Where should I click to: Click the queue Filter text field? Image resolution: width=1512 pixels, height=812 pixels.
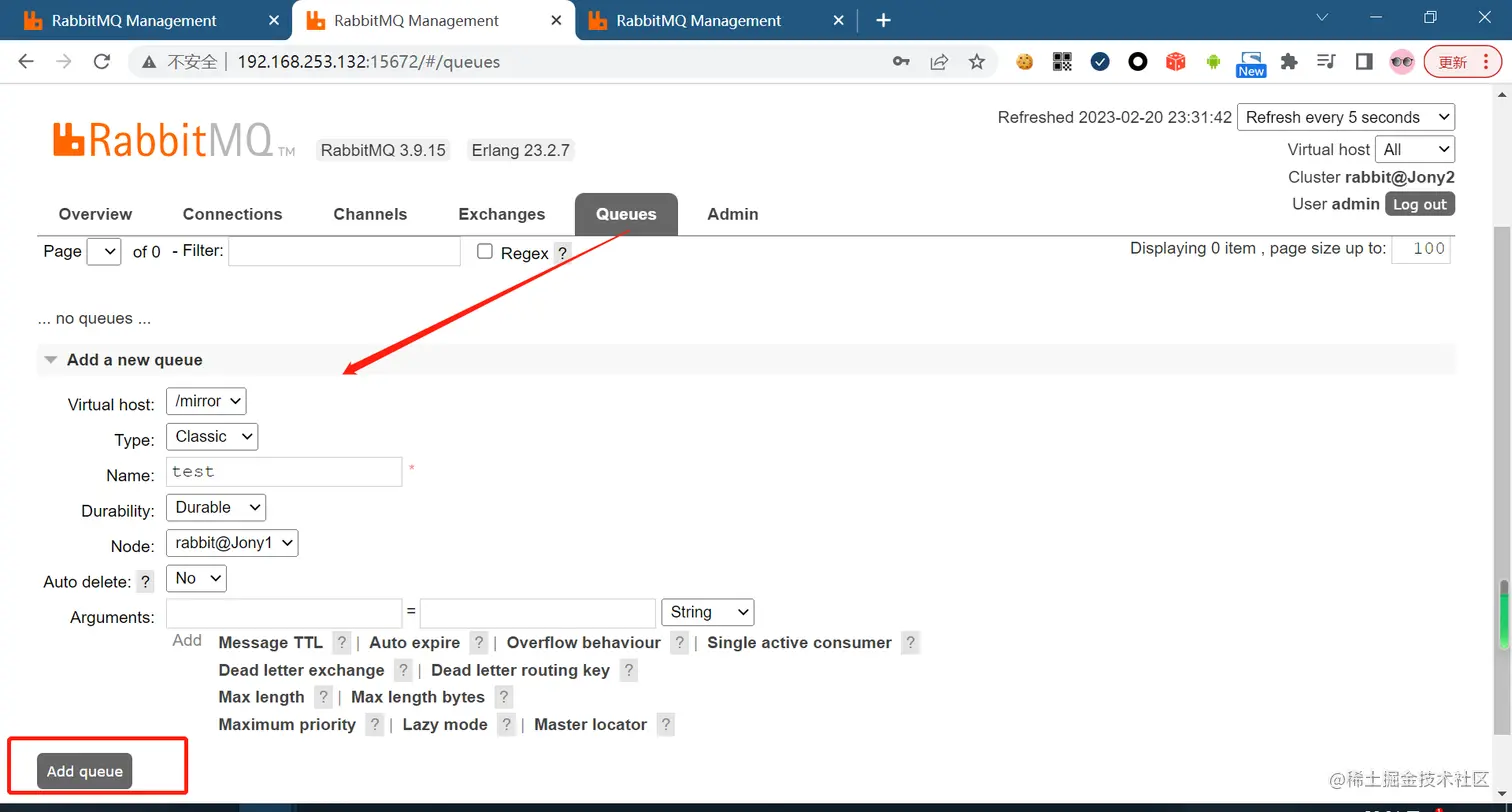click(x=345, y=251)
